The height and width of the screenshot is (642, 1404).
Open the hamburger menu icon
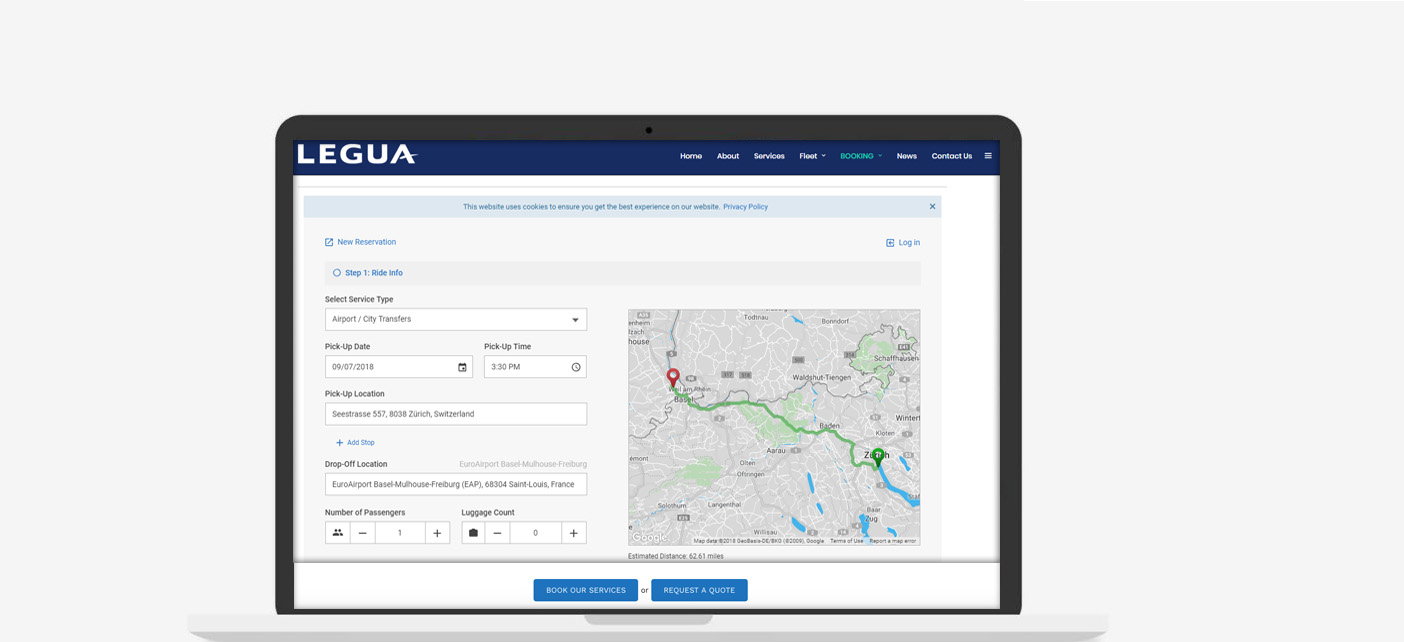pyautogui.click(x=988, y=156)
